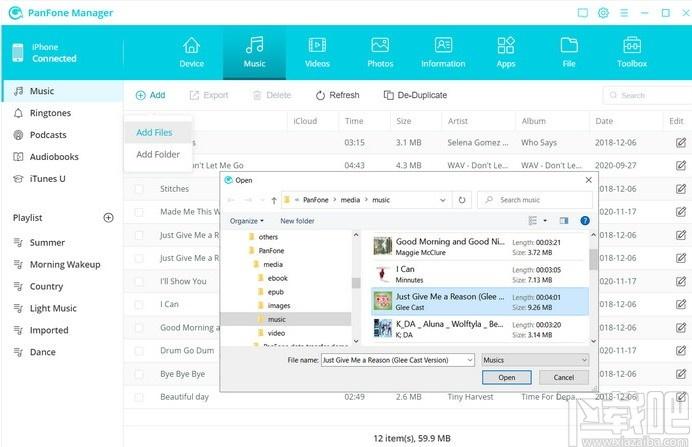692x447 pixels.
Task: Edit the Beautiful day song
Action: point(681,397)
